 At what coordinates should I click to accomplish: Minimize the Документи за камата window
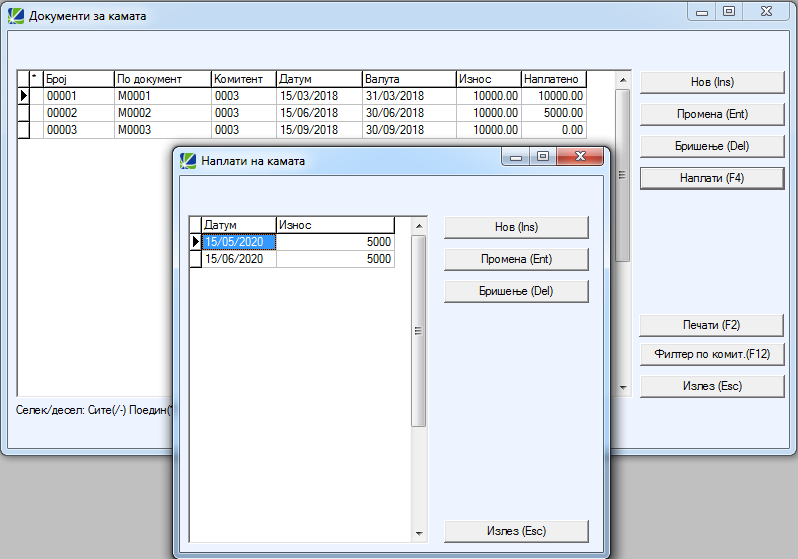[x=702, y=11]
